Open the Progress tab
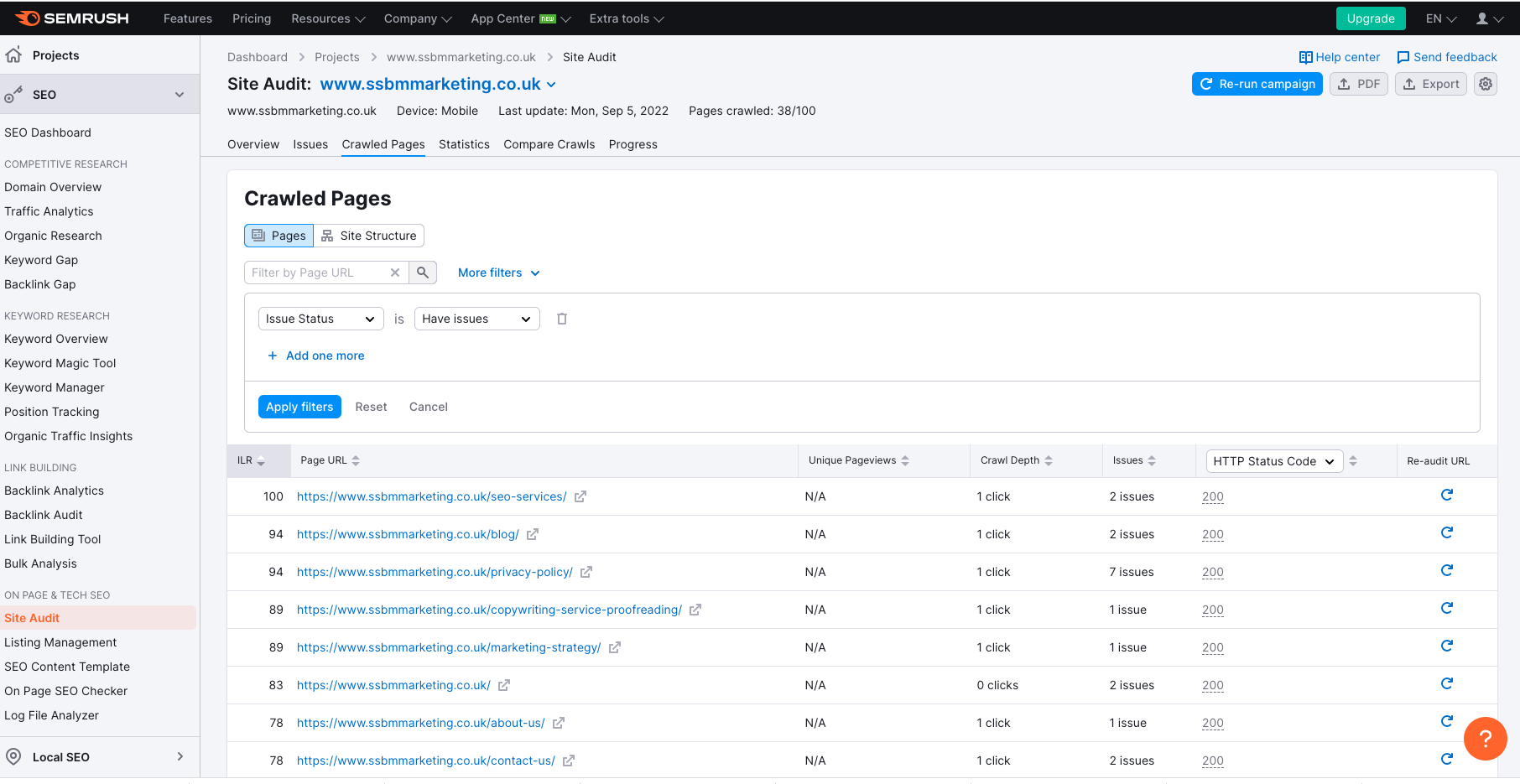1520x784 pixels. pyautogui.click(x=633, y=144)
